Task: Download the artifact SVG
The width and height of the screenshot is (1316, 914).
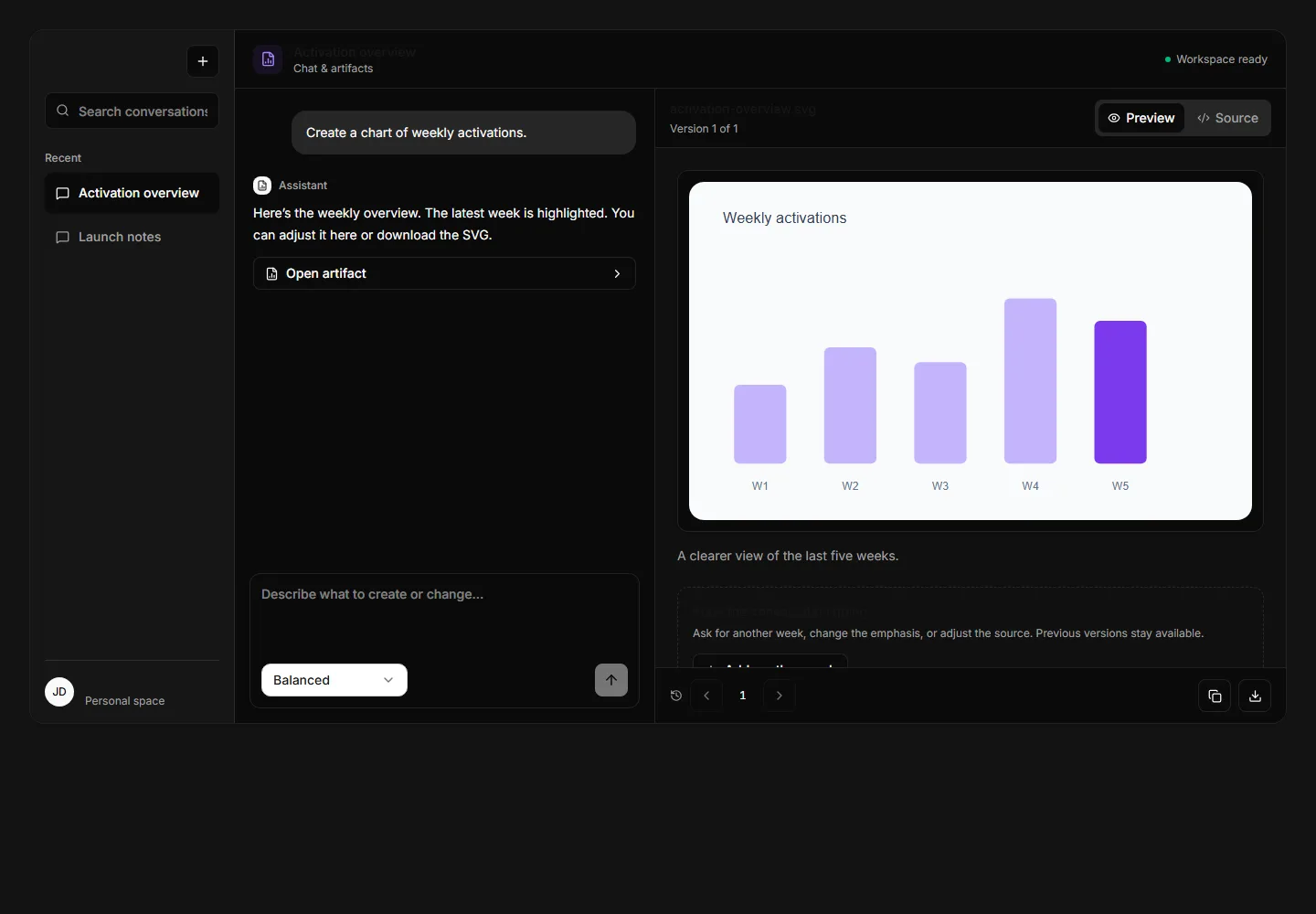Action: pos(1255,696)
